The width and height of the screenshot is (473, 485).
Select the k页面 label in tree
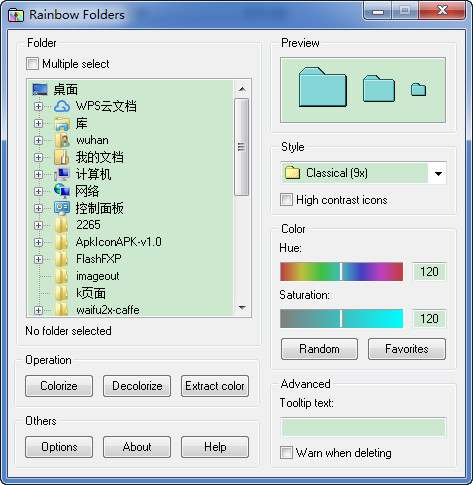tap(91, 293)
